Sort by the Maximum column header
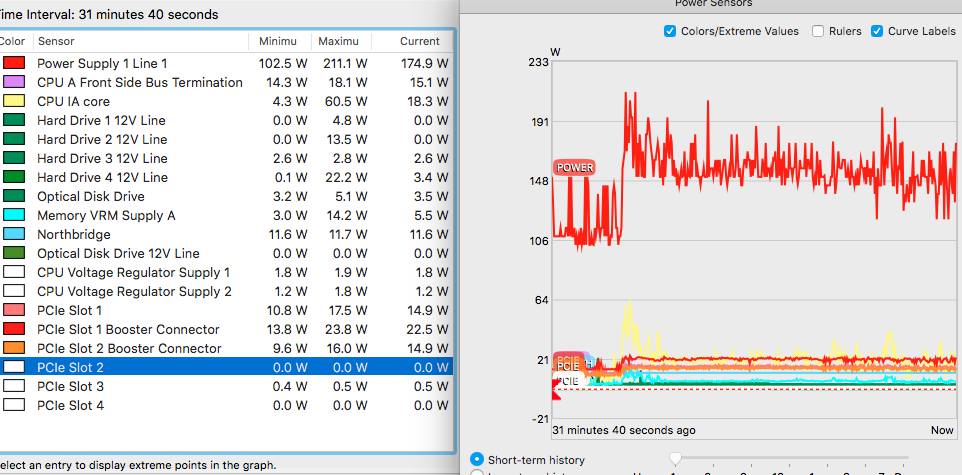 coord(342,41)
